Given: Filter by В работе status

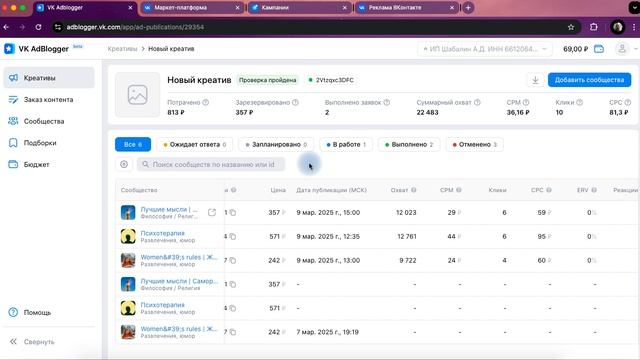Looking at the screenshot, I should pos(346,144).
